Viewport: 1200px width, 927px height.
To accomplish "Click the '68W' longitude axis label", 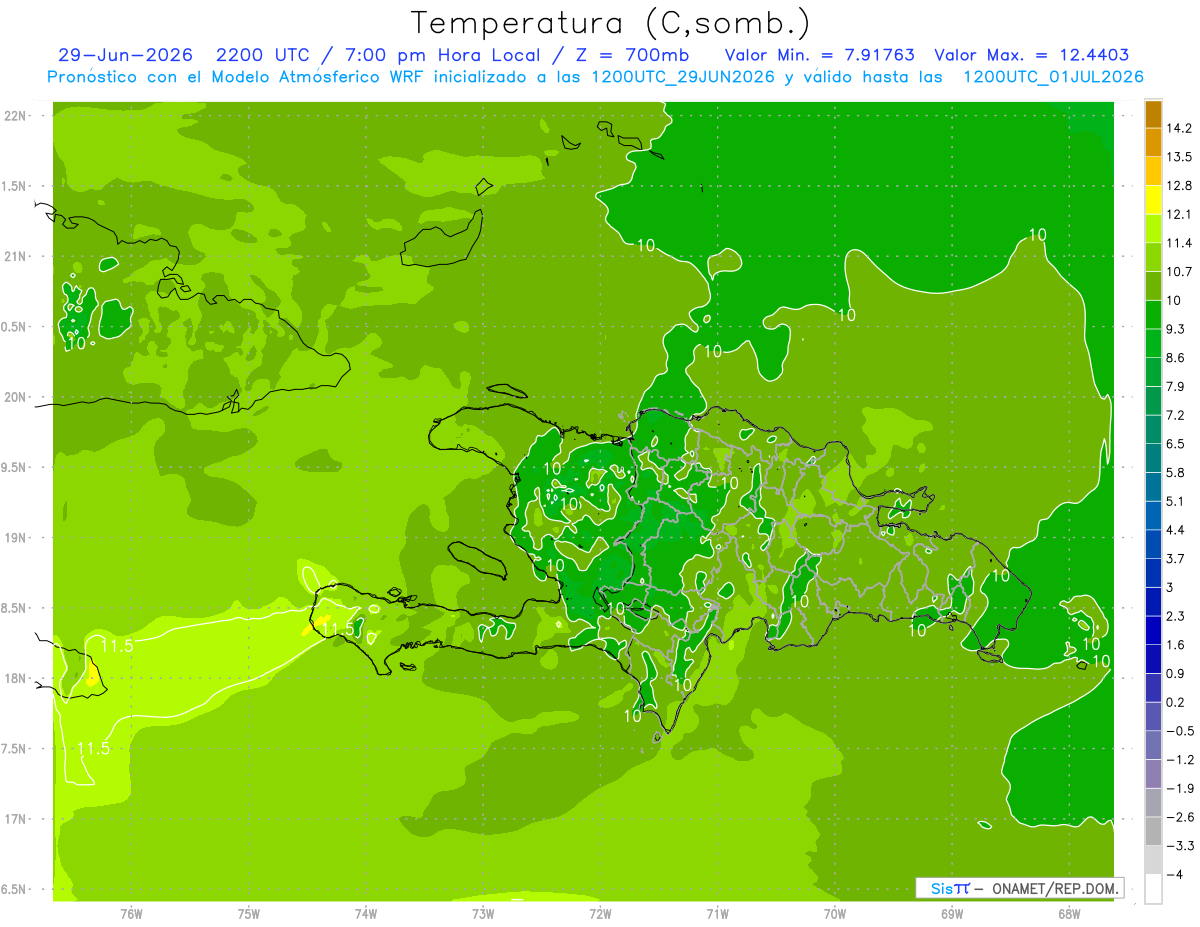I will tap(1069, 914).
